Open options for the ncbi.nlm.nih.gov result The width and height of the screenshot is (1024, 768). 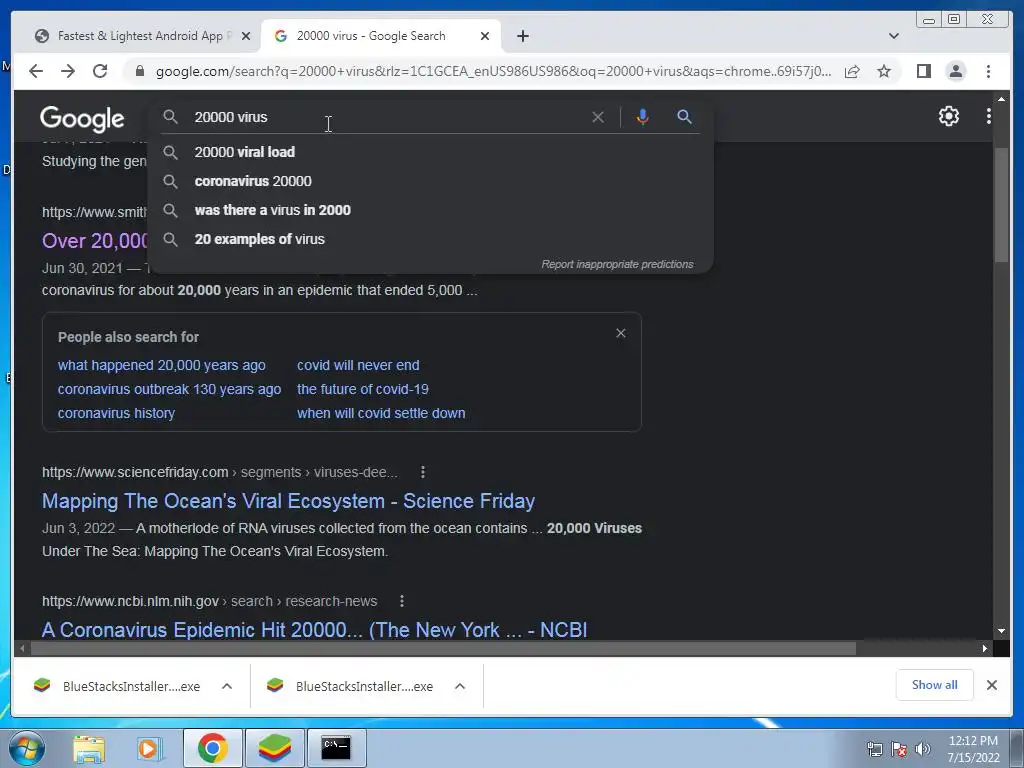tap(402, 601)
